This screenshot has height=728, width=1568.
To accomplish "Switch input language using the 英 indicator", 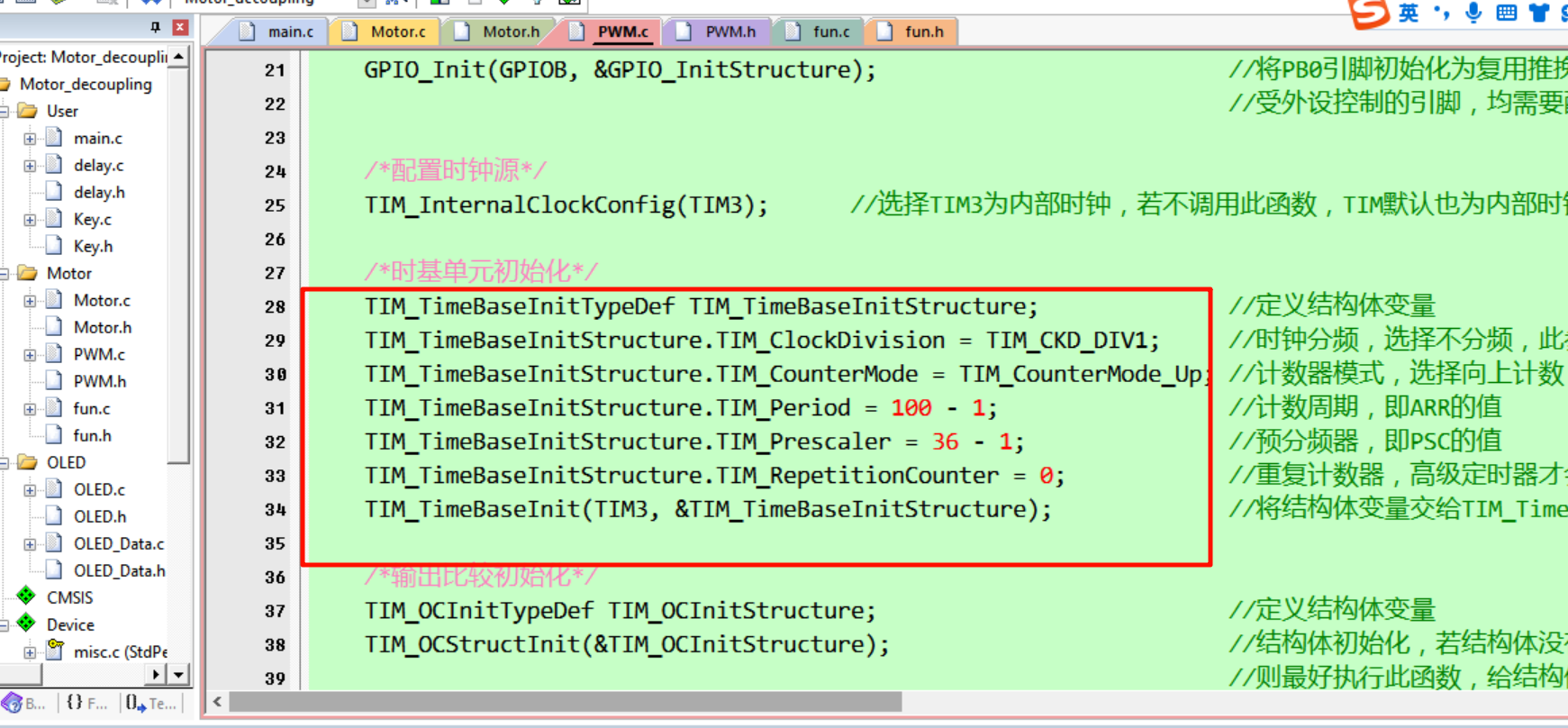I will [x=1409, y=13].
